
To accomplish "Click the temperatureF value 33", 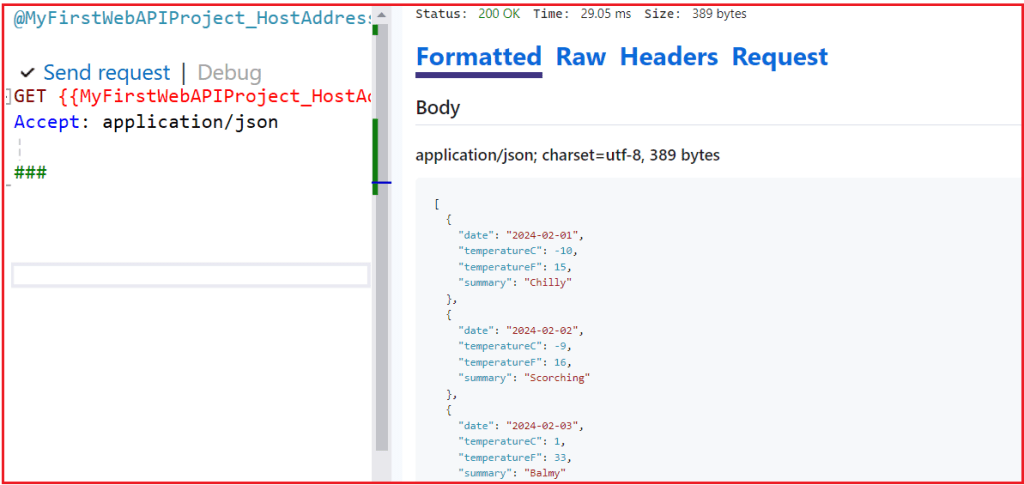I will click(x=562, y=457).
